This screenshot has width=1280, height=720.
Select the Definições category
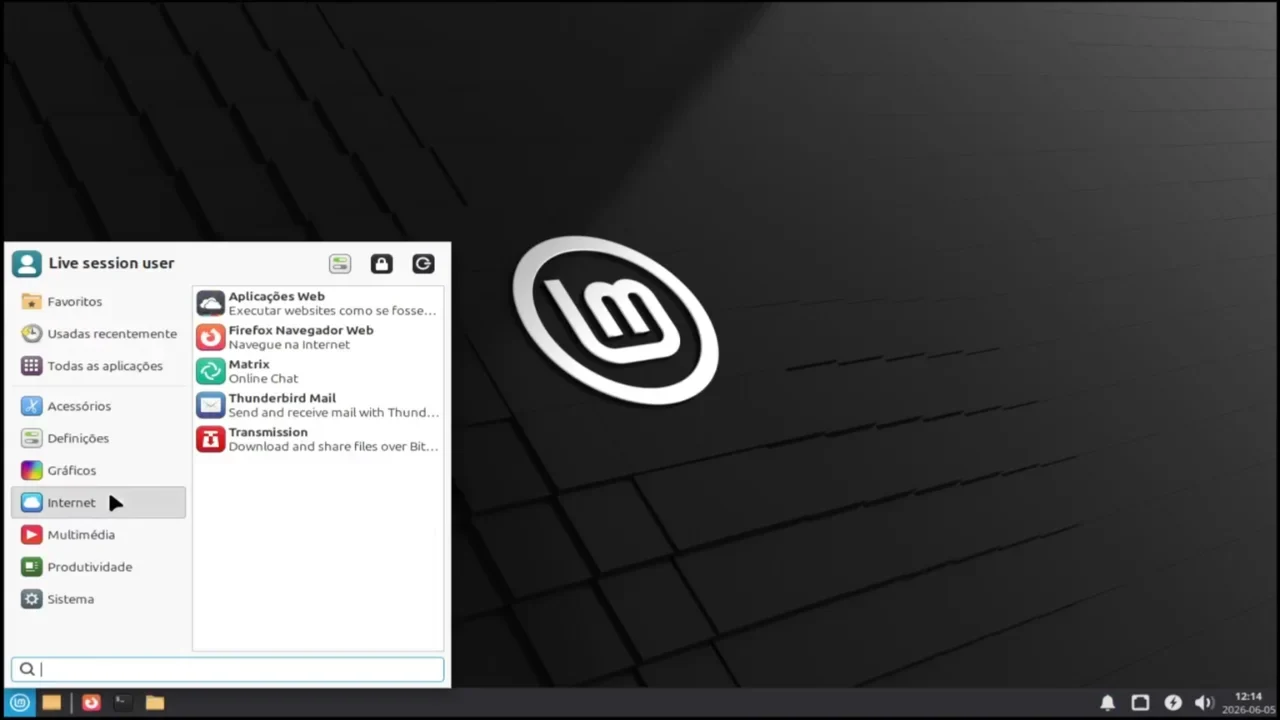click(x=98, y=438)
